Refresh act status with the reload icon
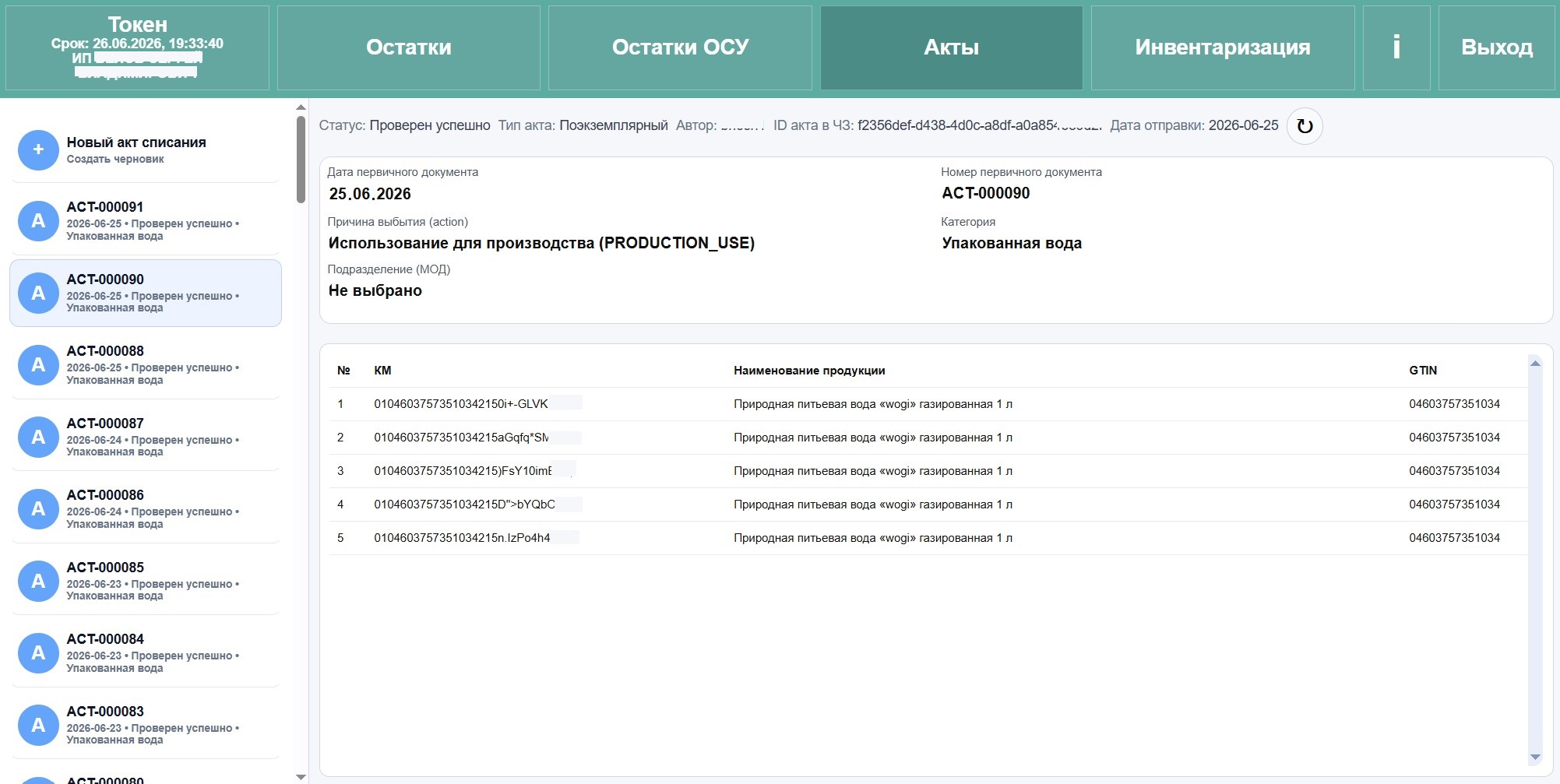 tap(1305, 126)
